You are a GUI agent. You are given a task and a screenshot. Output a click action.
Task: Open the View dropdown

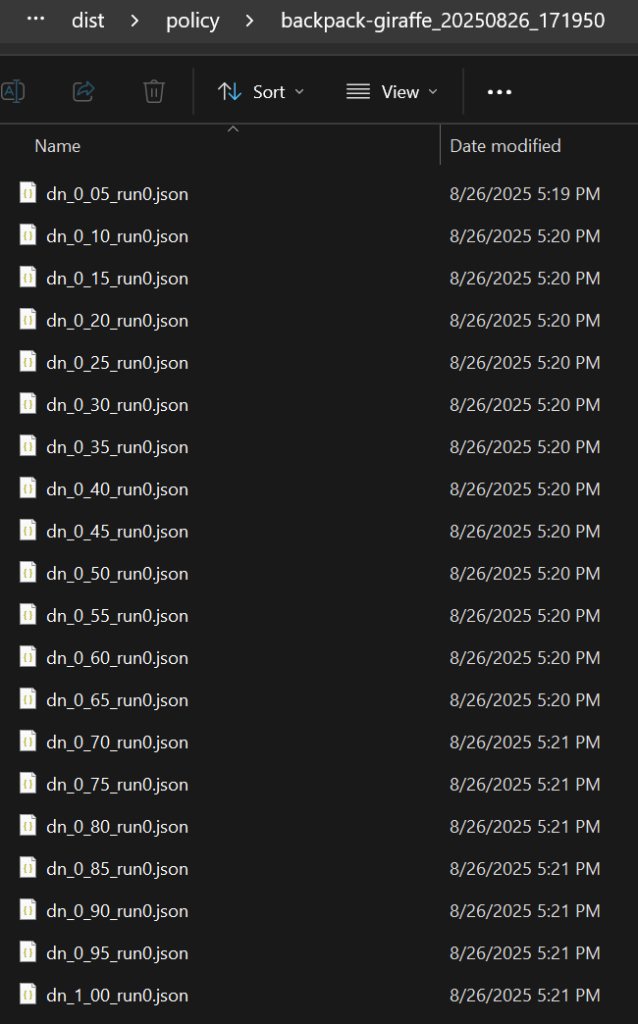pos(392,92)
